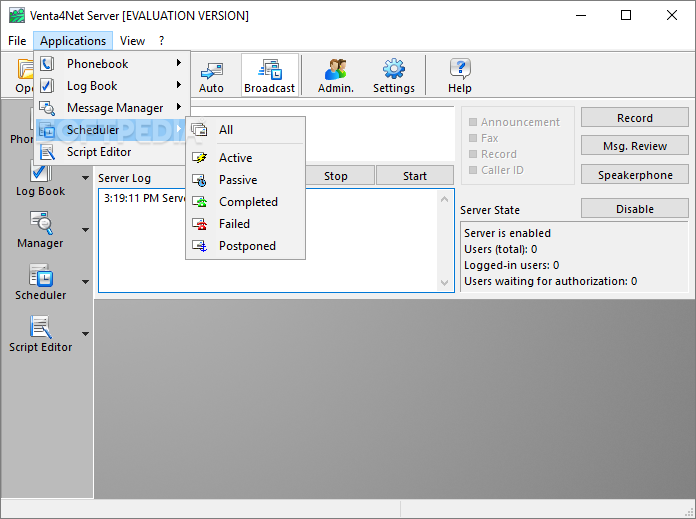Click the 'Logged-in users: 0' line
Screen dimensions: 696x519
[511, 265]
